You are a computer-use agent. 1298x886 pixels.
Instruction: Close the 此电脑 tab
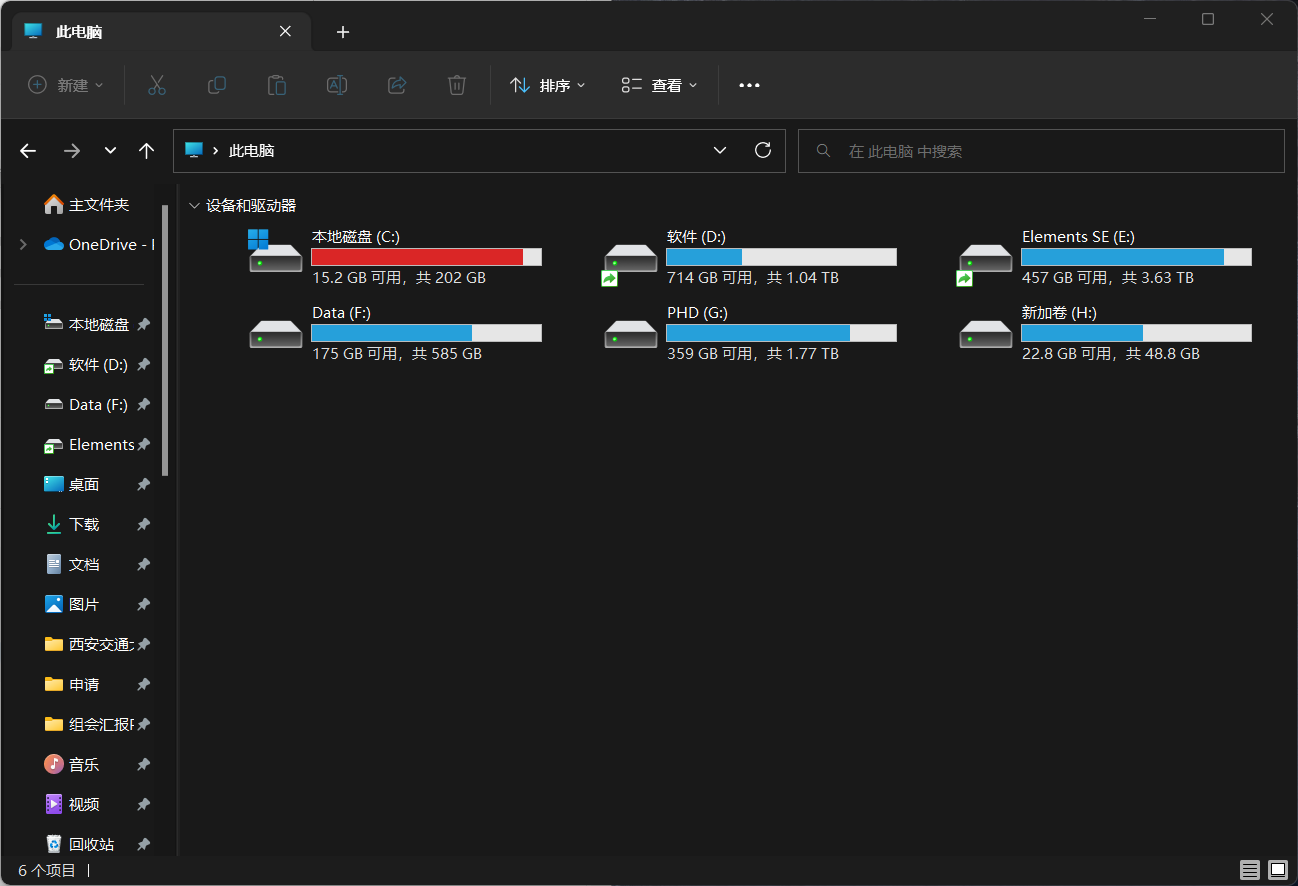pyautogui.click(x=285, y=31)
